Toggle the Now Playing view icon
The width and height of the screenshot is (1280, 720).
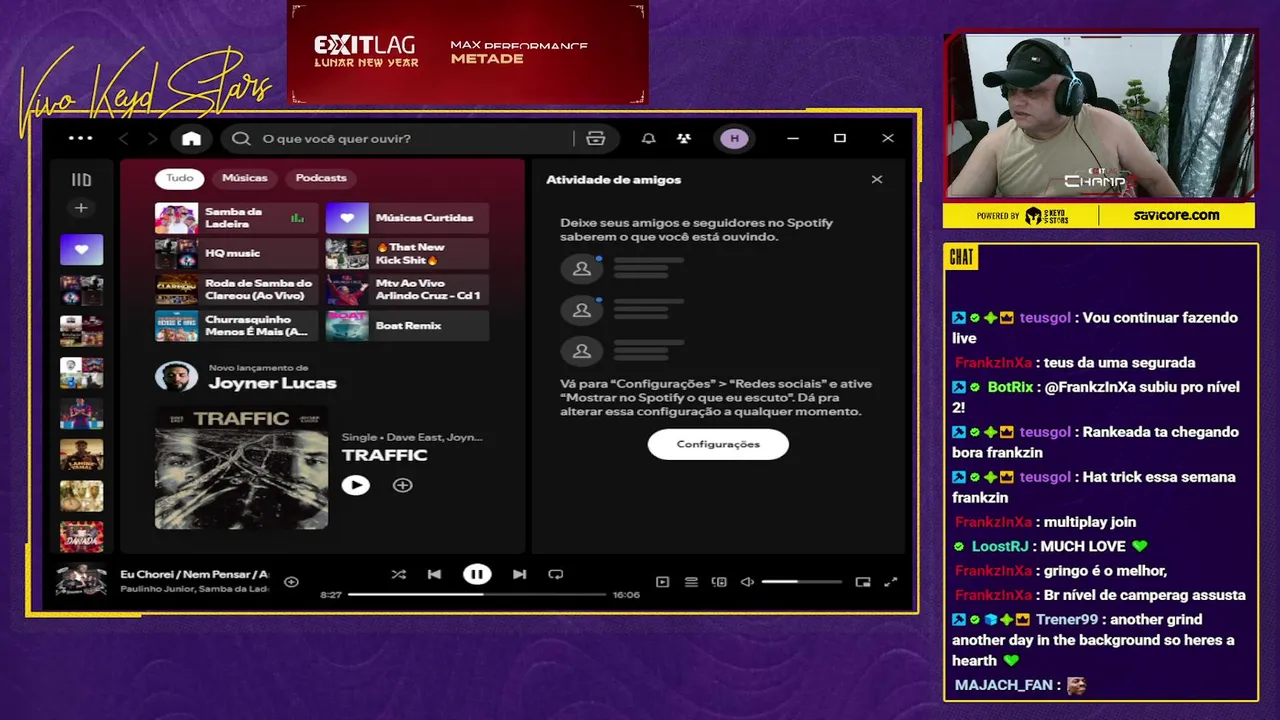click(662, 582)
